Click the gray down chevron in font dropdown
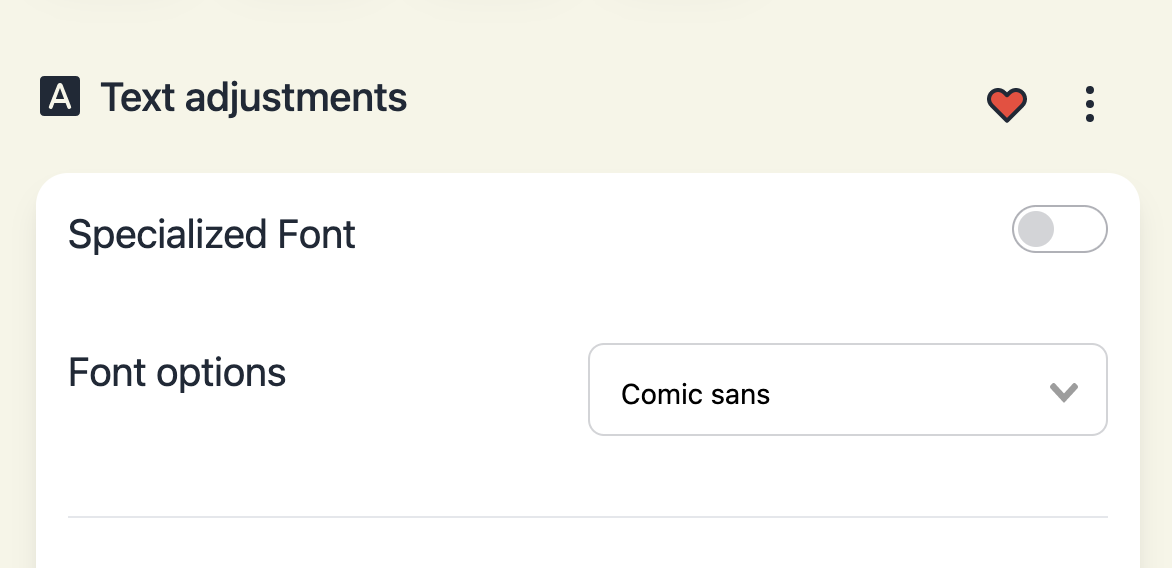The width and height of the screenshot is (1172, 568). click(x=1063, y=392)
